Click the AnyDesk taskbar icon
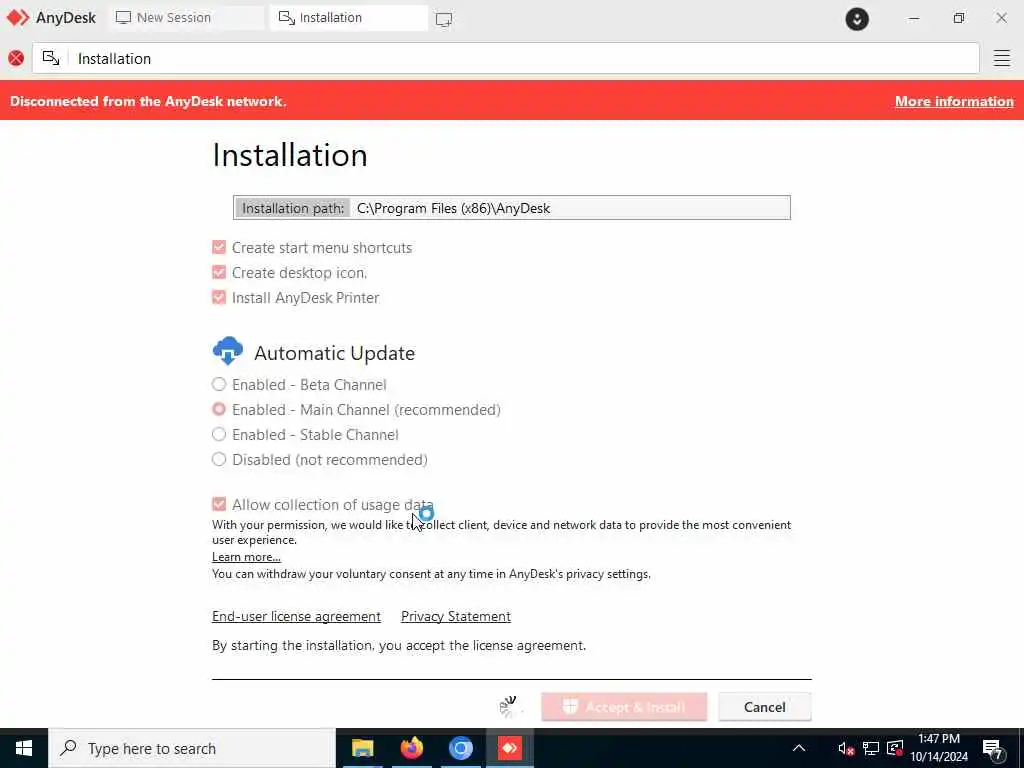This screenshot has height=768, width=1024. pos(510,748)
